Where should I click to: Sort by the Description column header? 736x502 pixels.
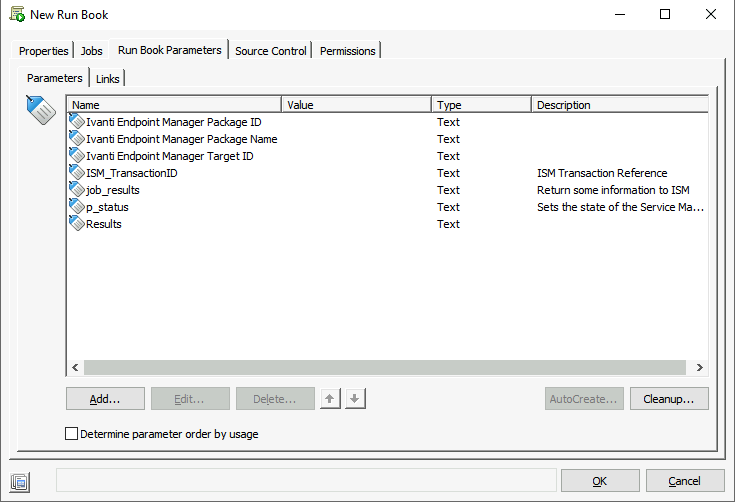[x=620, y=105]
